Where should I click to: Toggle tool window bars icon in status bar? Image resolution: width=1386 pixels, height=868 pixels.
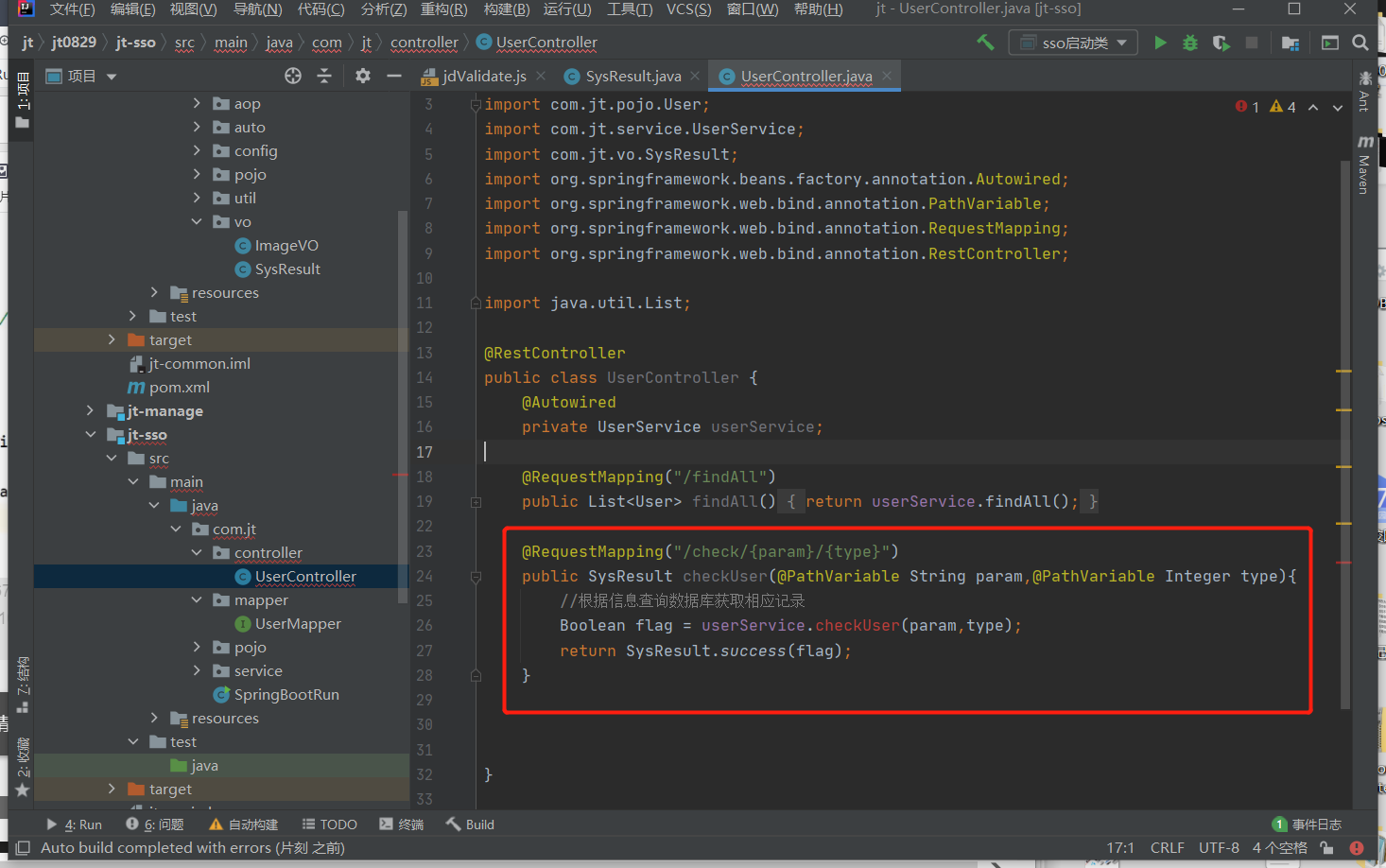coord(23,848)
